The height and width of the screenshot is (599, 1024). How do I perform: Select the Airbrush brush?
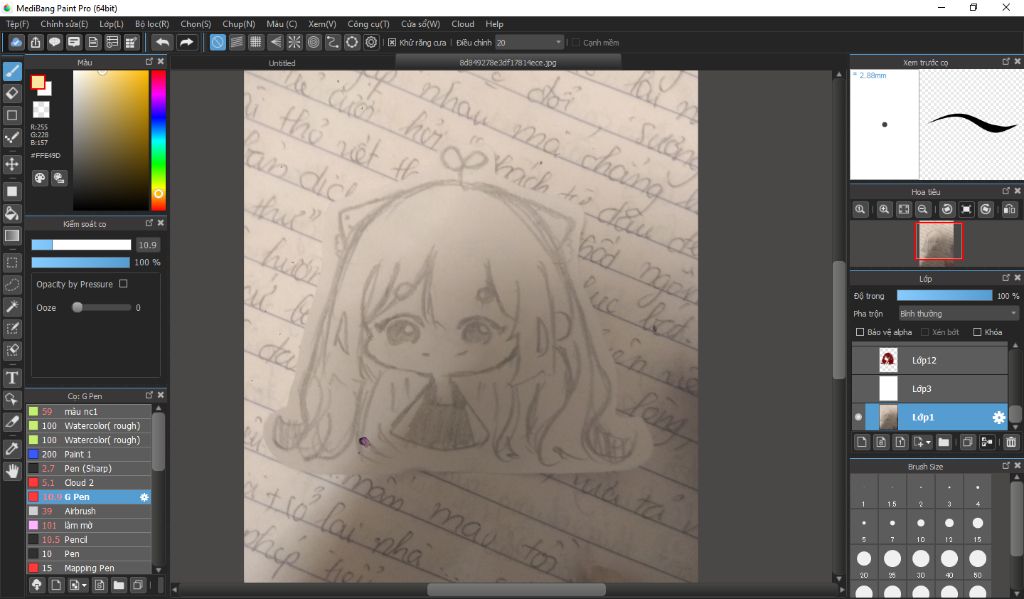[x=89, y=511]
